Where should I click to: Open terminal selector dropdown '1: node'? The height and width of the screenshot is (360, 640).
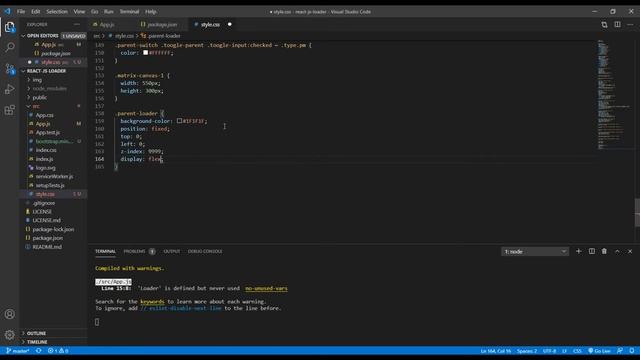click(x=535, y=251)
